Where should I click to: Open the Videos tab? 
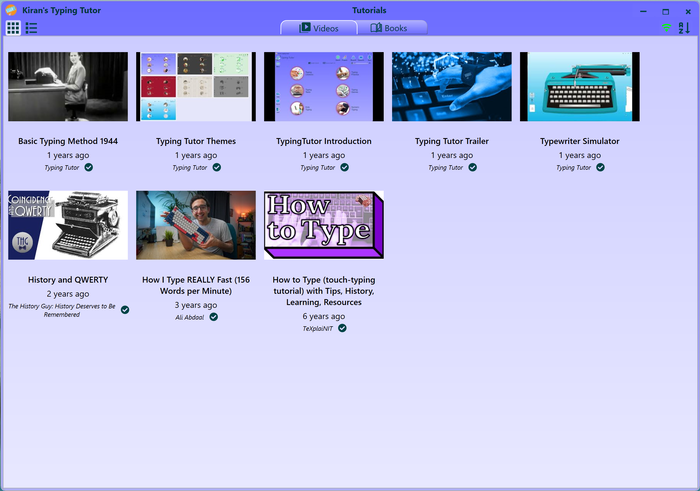pos(318,28)
